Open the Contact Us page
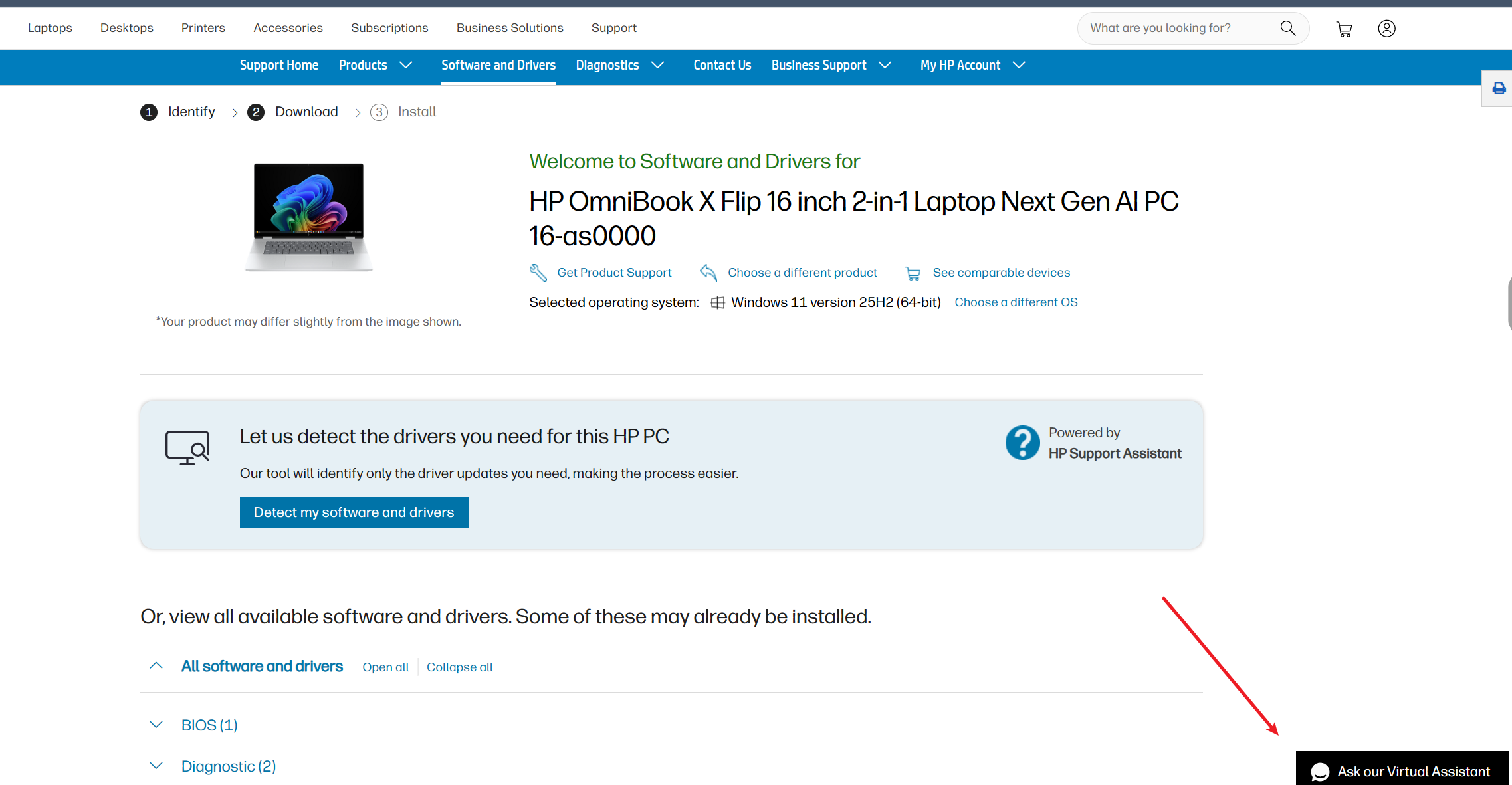 [722, 65]
